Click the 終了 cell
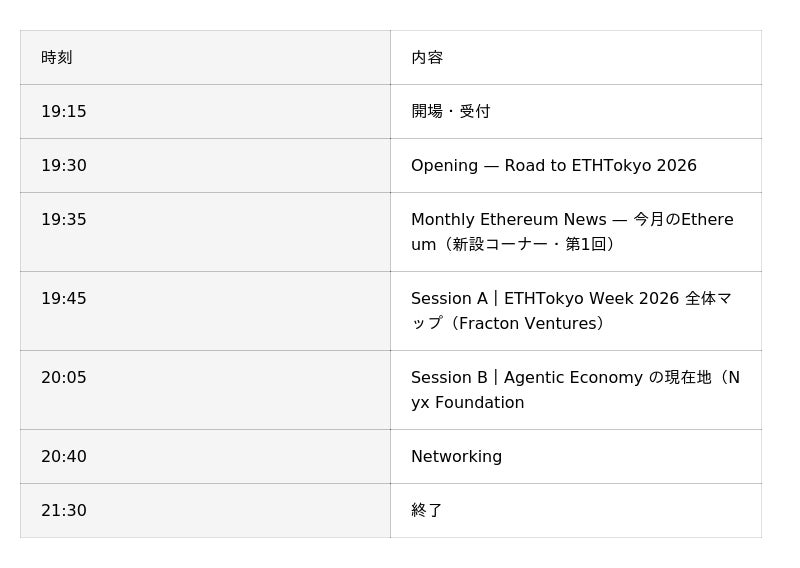This screenshot has height=568, width=800. (576, 511)
